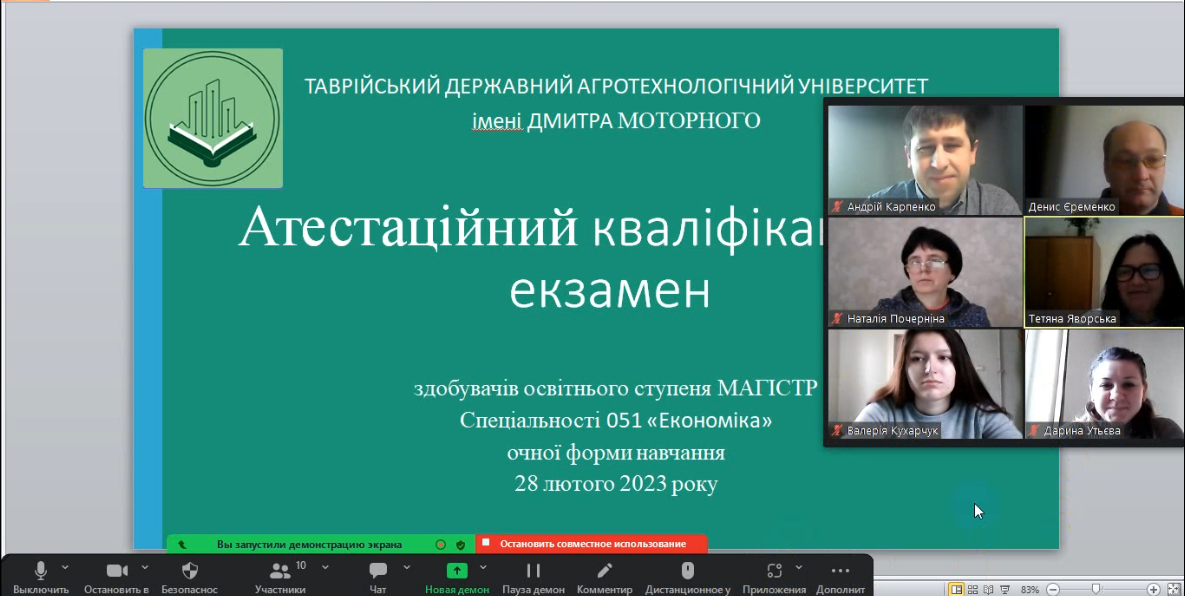The width and height of the screenshot is (1185, 596).
Task: Fit slide to current window
Action: [1173, 589]
